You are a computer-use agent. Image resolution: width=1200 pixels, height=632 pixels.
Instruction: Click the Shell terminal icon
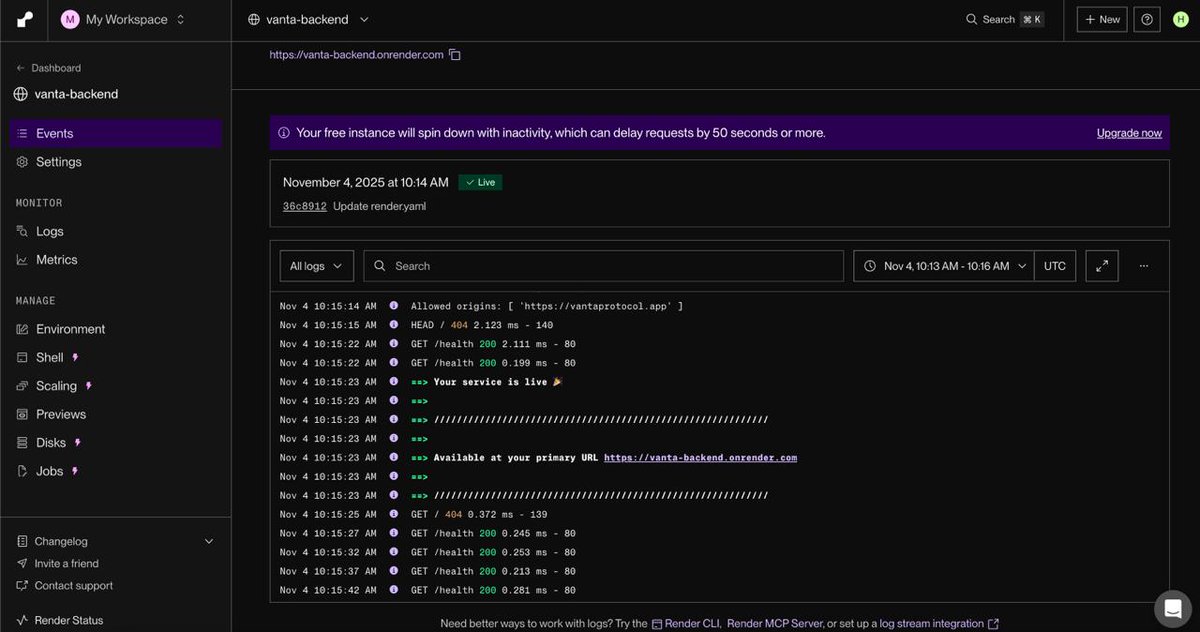tap(22, 357)
